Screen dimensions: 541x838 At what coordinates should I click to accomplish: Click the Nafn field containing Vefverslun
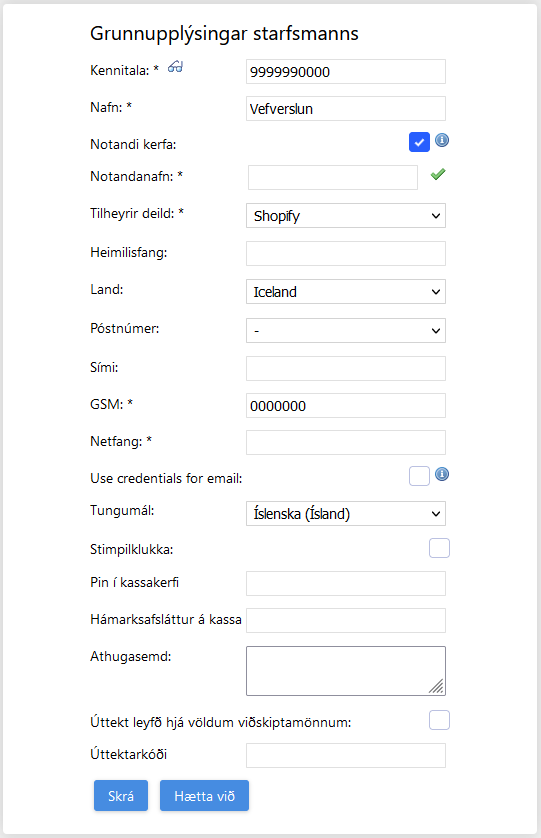pos(346,108)
